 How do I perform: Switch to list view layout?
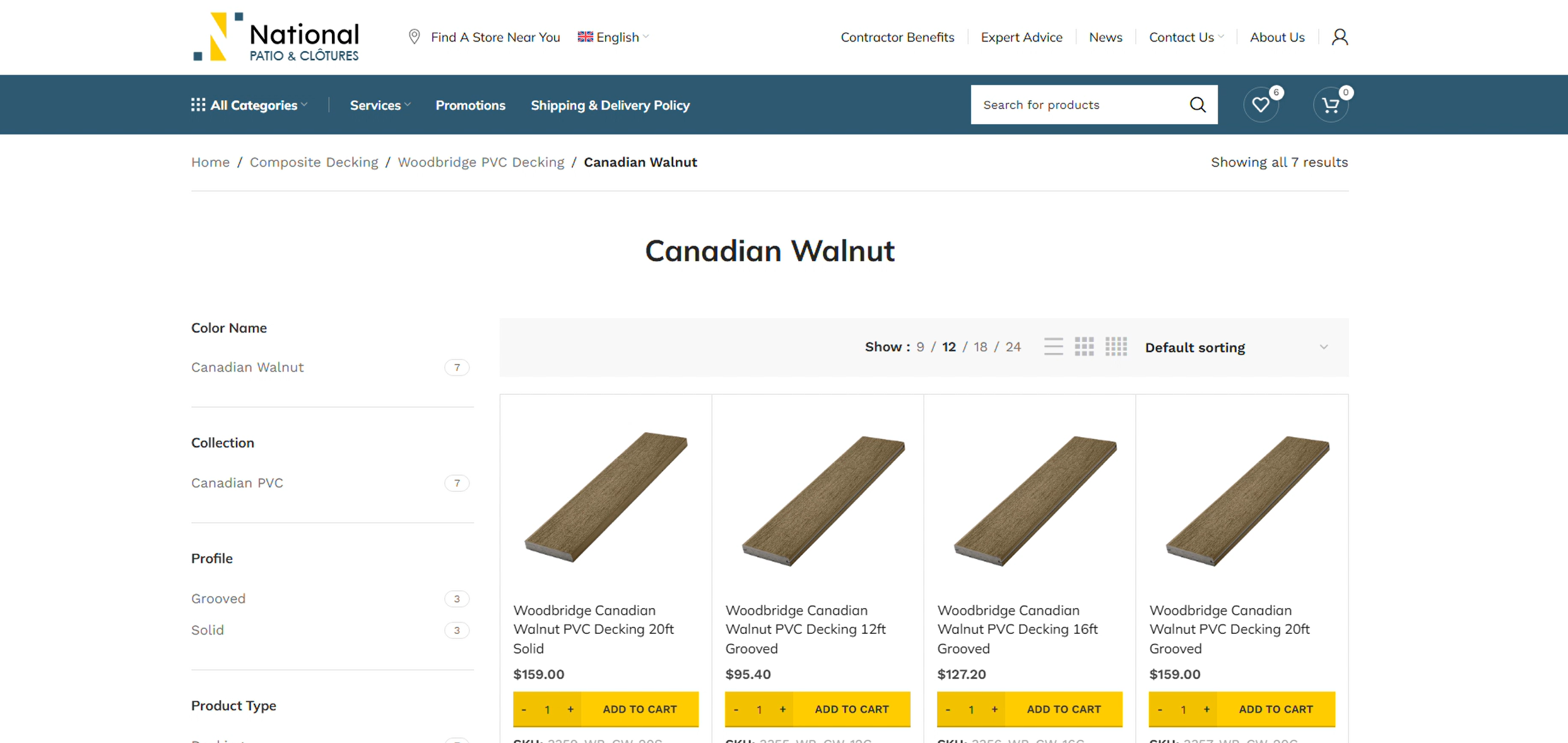pos(1053,347)
